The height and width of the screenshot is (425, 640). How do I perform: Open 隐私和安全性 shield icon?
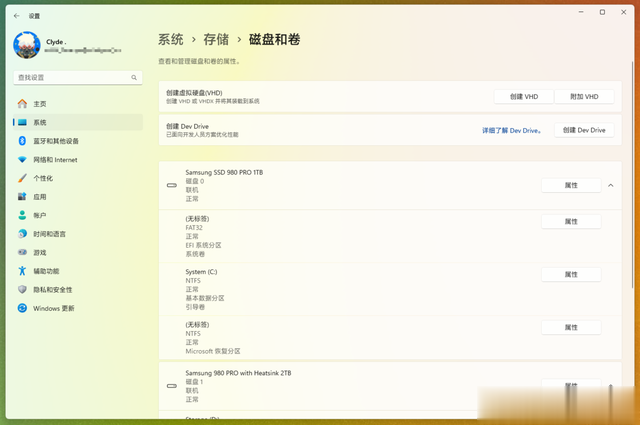[22, 289]
